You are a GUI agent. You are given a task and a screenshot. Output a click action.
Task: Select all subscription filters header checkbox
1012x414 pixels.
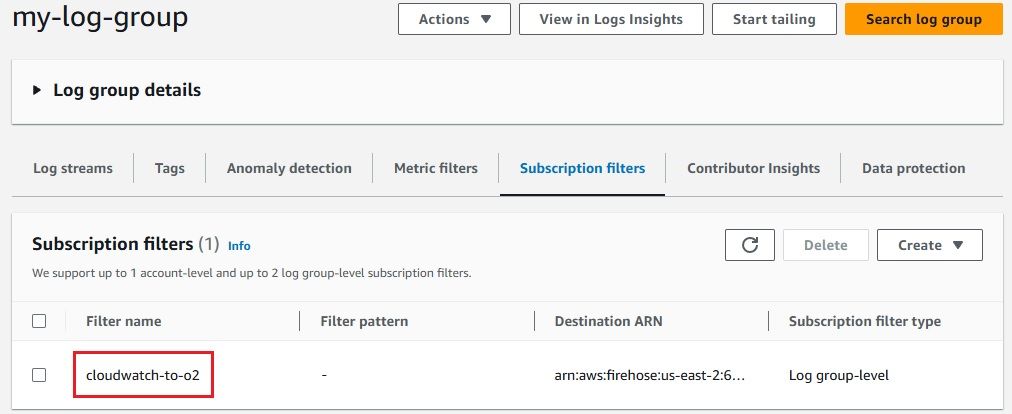tap(39, 321)
